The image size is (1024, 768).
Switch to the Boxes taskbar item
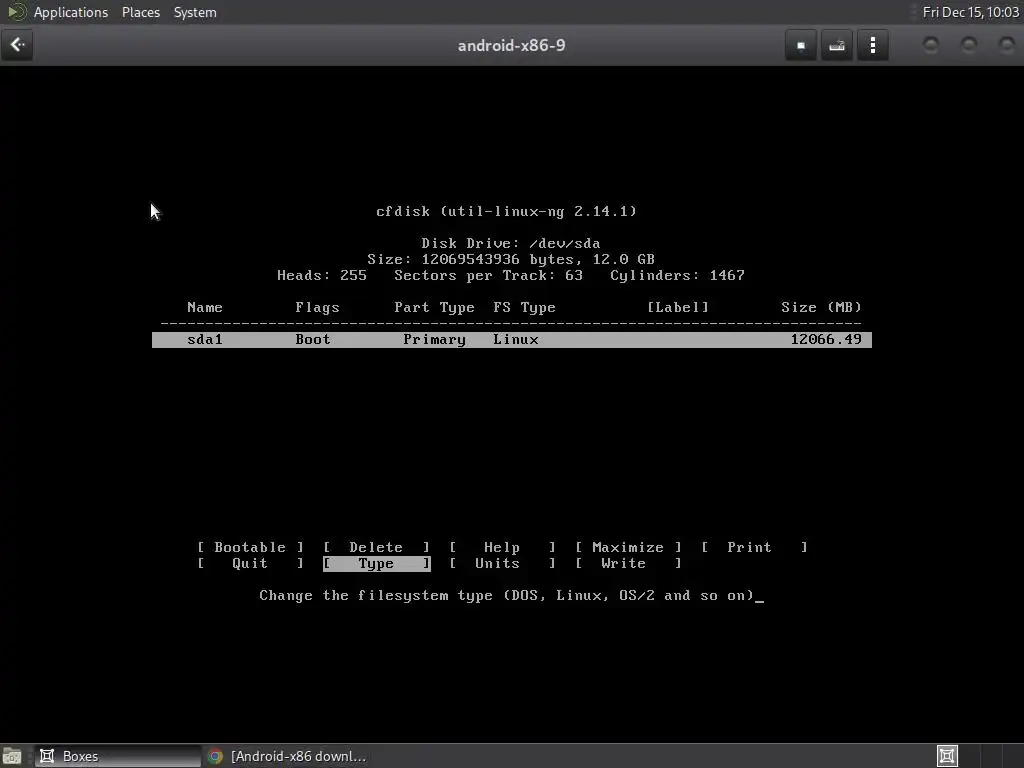click(118, 756)
